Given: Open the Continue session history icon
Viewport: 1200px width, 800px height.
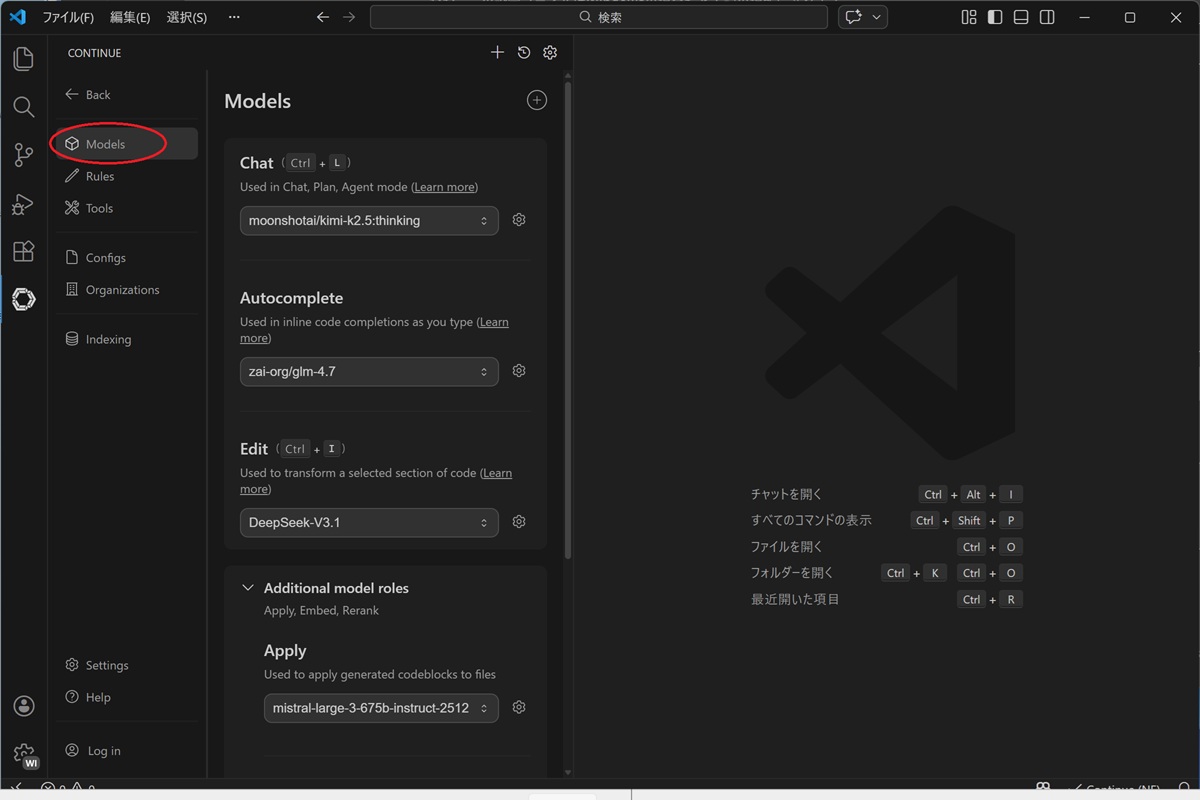Looking at the screenshot, I should pos(524,53).
